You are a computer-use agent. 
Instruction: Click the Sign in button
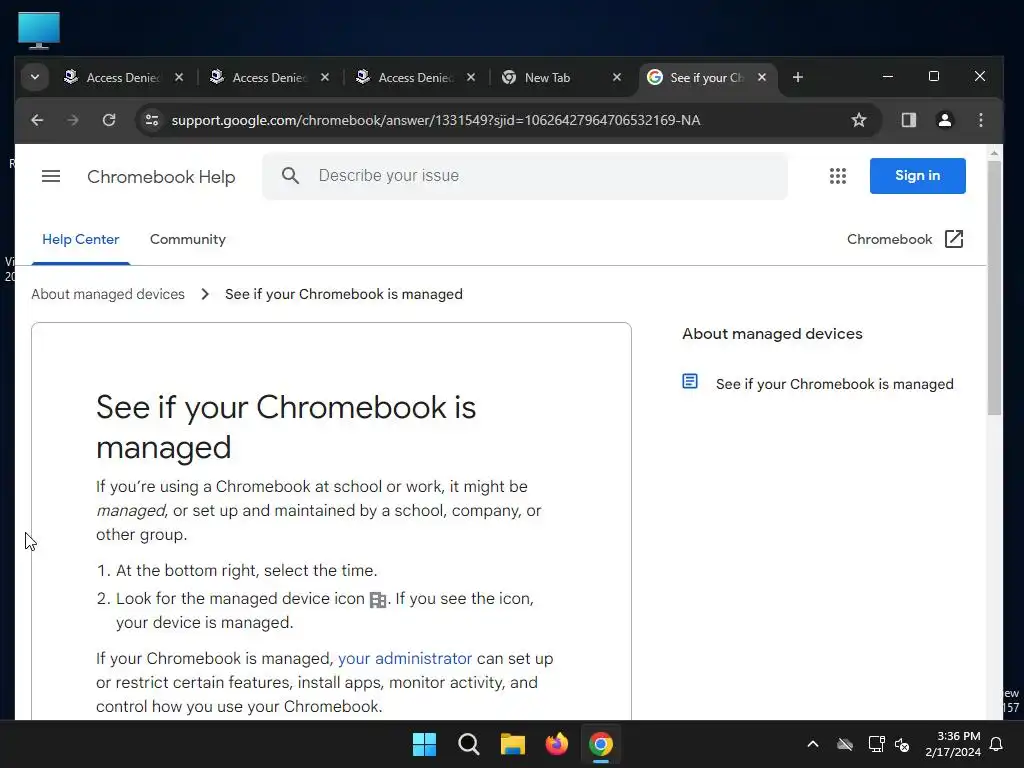[x=918, y=176]
